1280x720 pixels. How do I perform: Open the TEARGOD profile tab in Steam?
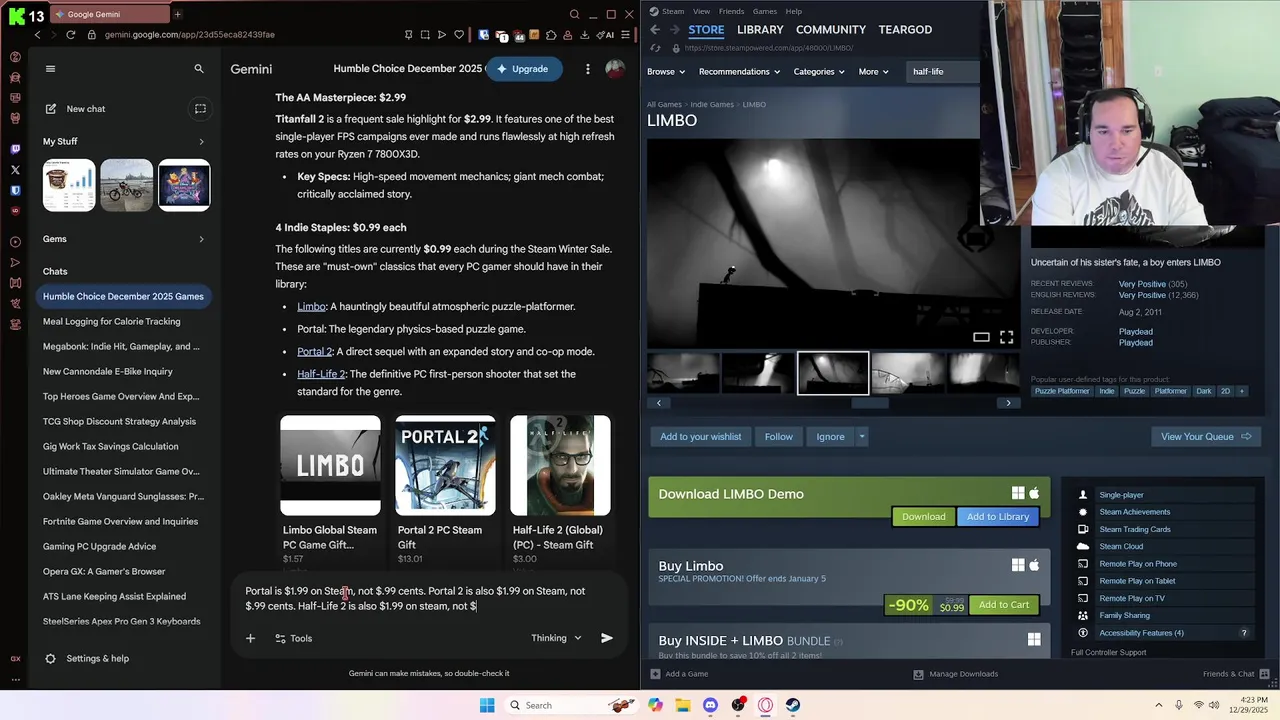pyautogui.click(x=905, y=30)
